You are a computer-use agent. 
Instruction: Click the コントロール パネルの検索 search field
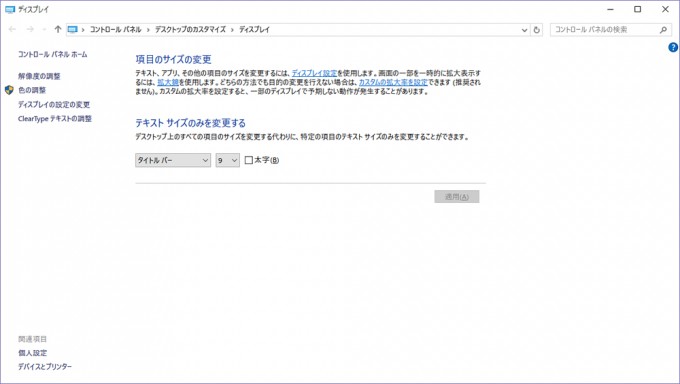pyautogui.click(x=605, y=30)
